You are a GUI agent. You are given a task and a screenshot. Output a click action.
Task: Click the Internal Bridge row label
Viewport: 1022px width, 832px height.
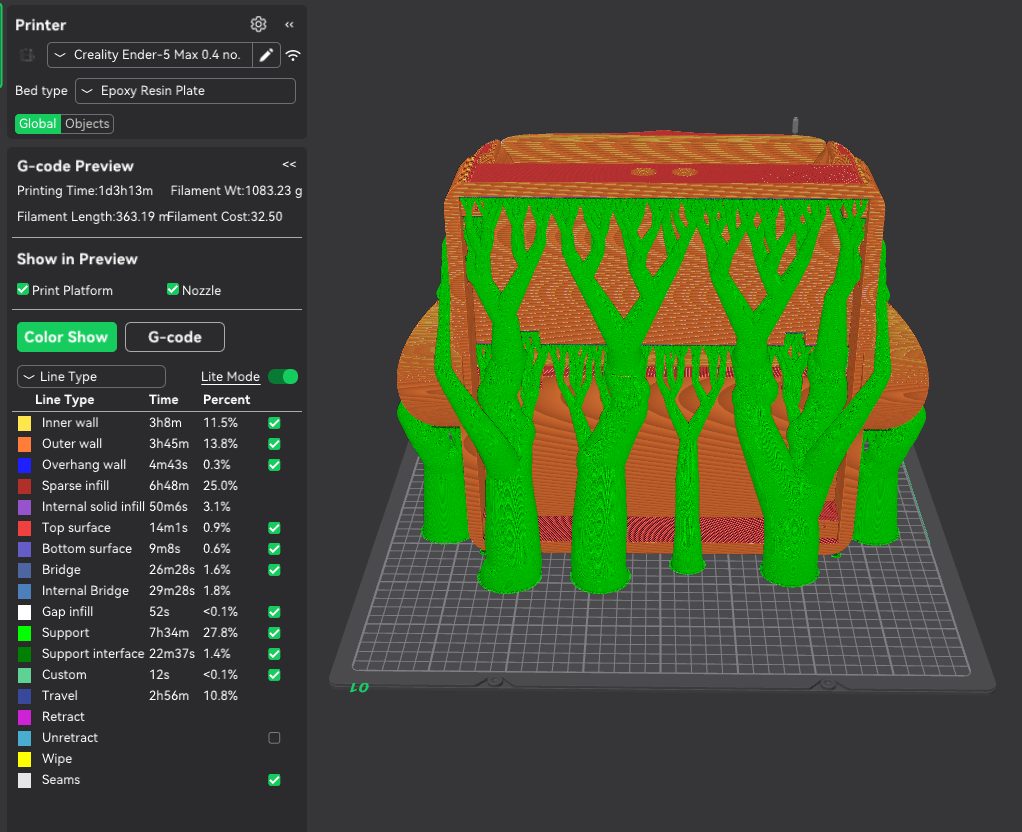point(85,591)
